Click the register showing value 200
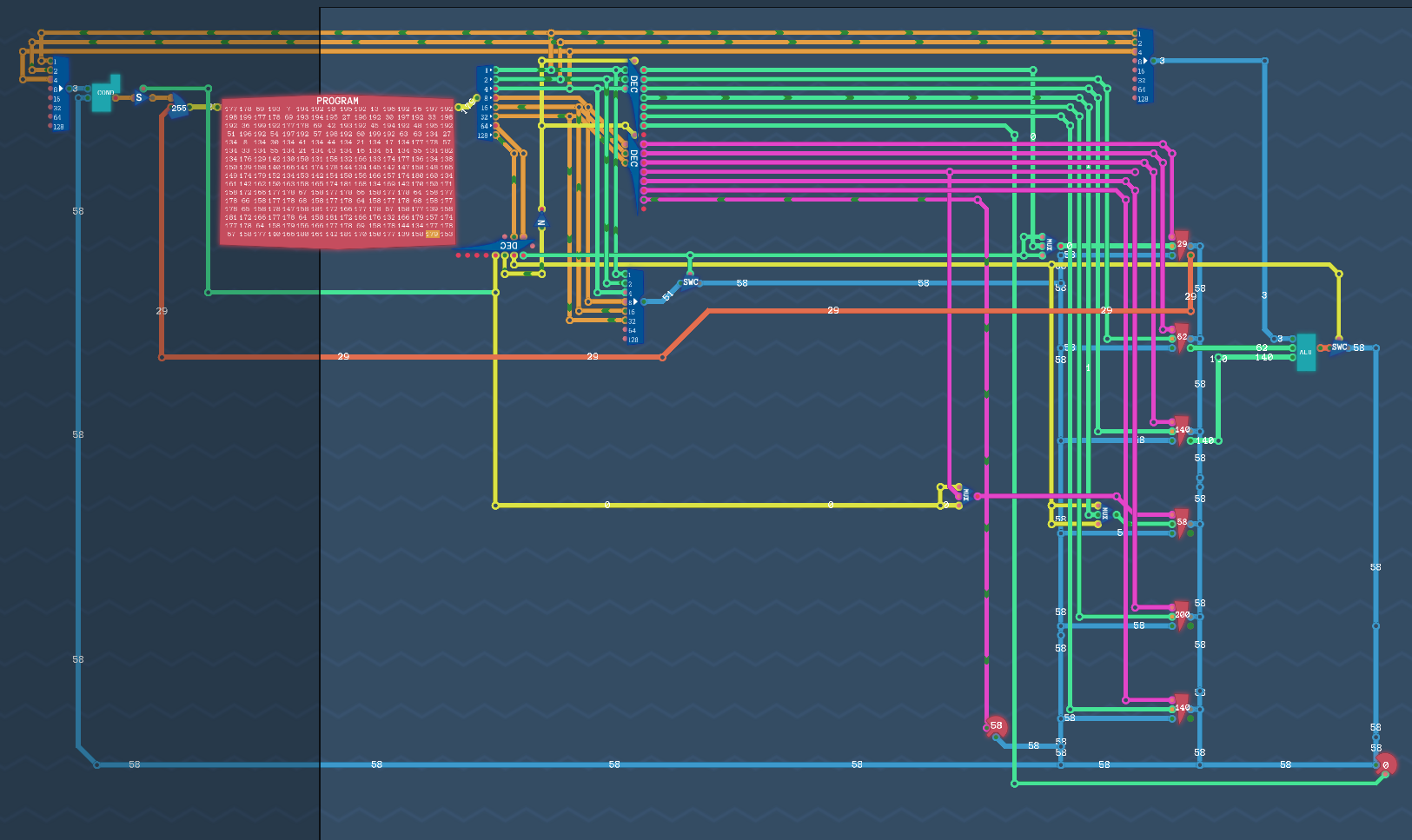This screenshot has height=840, width=1412. [x=1181, y=616]
